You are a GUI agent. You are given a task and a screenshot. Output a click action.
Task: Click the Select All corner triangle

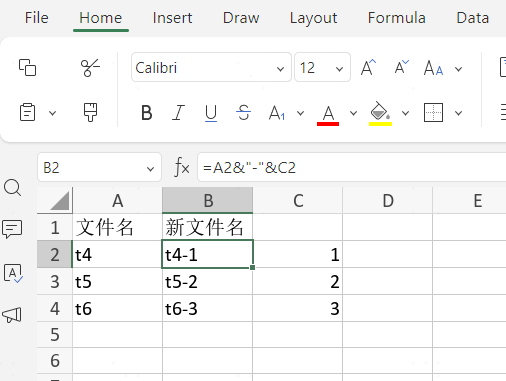[x=60, y=201]
